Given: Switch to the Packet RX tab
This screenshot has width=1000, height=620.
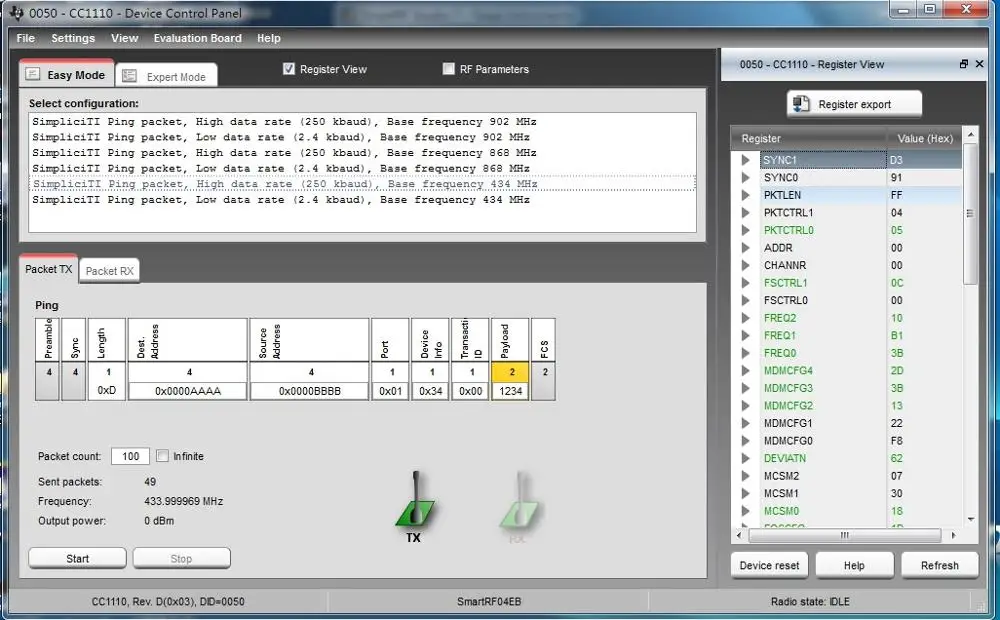Looking at the screenshot, I should click(x=110, y=270).
